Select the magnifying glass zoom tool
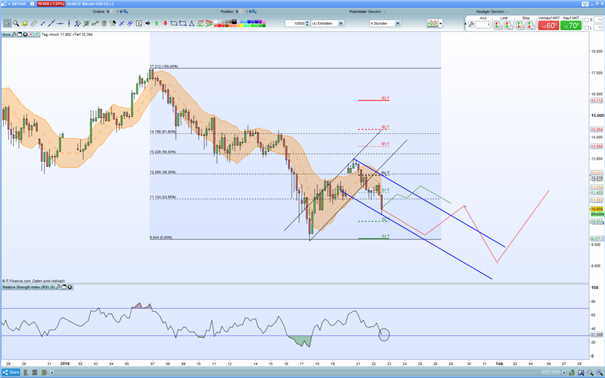The height and width of the screenshot is (378, 605). point(16,23)
